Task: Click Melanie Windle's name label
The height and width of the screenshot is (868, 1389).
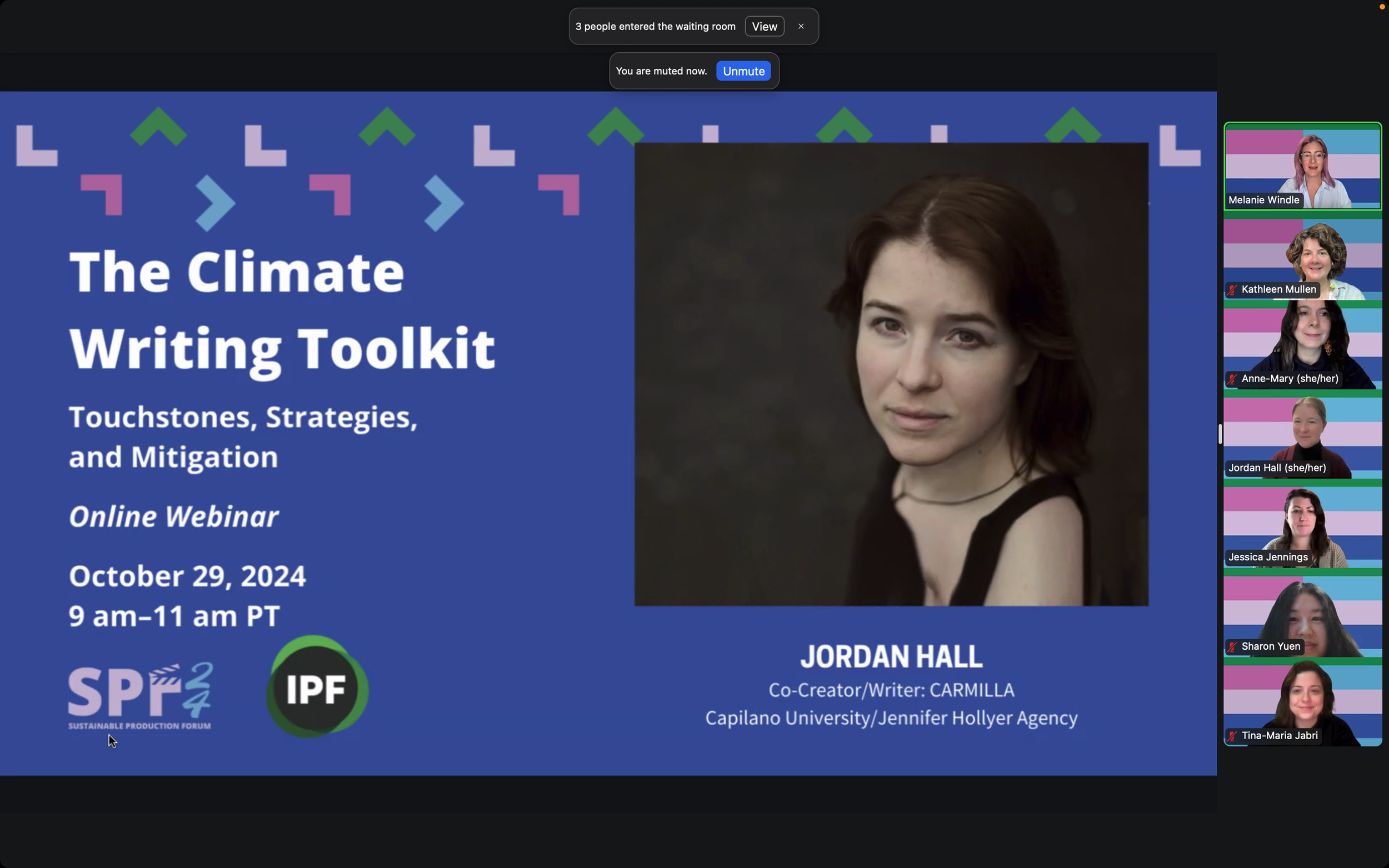Action: tap(1264, 200)
